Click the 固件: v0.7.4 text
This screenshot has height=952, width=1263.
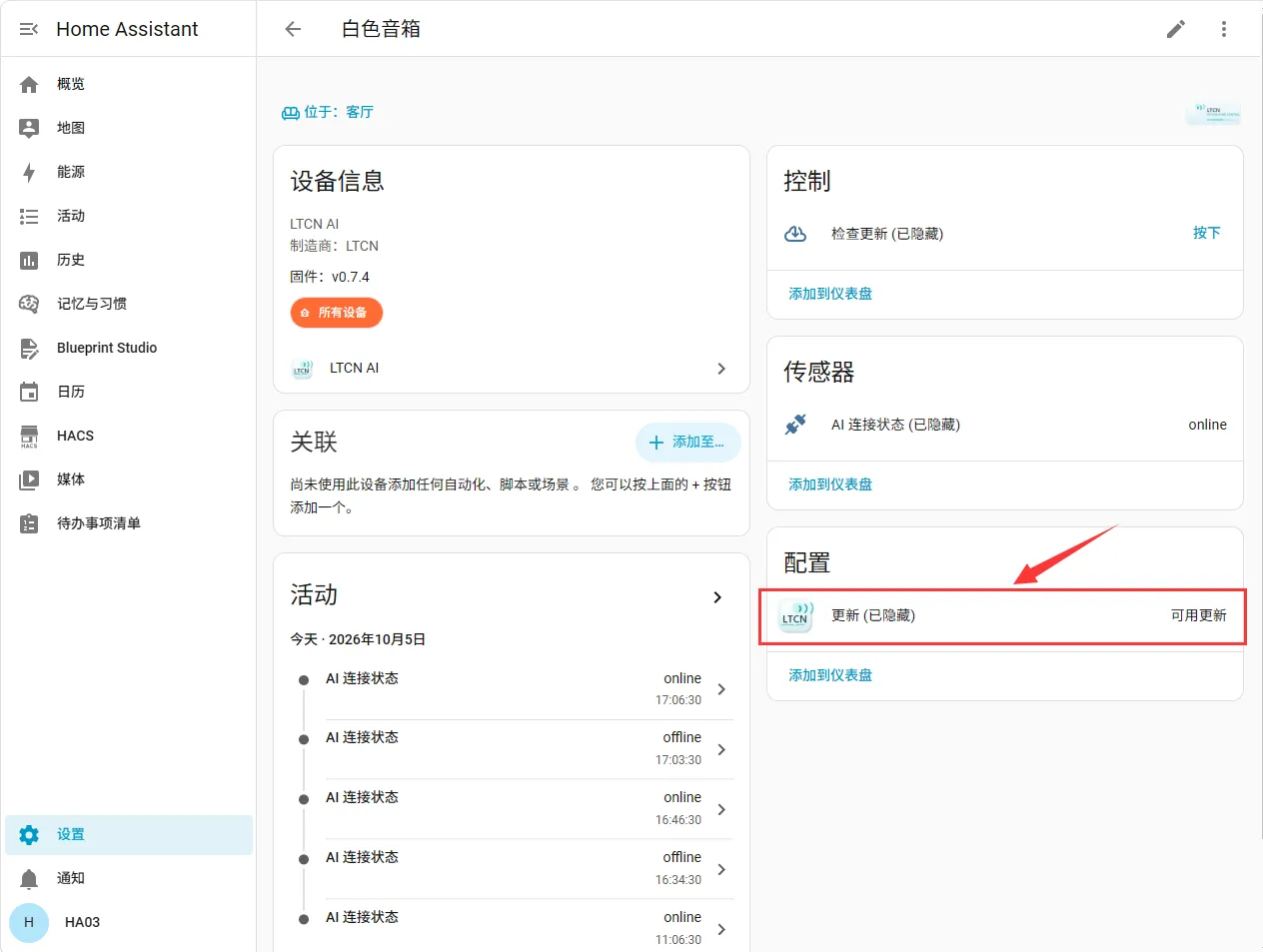tap(330, 277)
